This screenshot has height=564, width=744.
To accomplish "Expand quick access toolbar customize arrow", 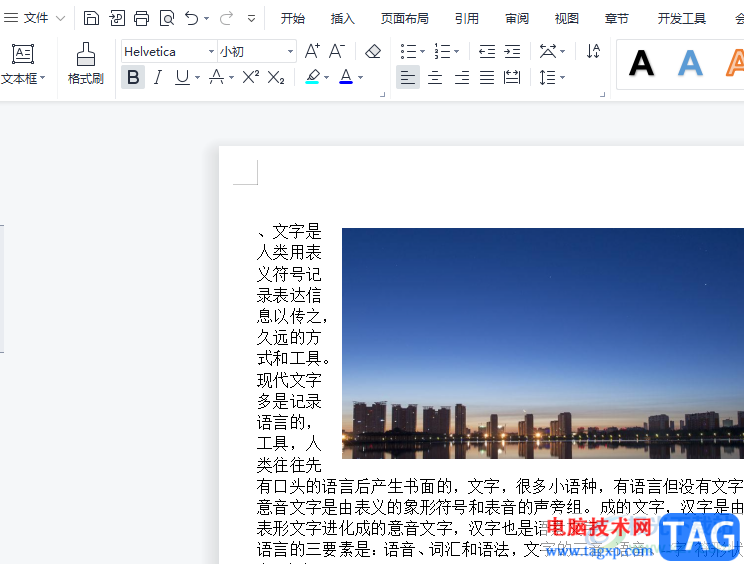I will click(x=251, y=19).
